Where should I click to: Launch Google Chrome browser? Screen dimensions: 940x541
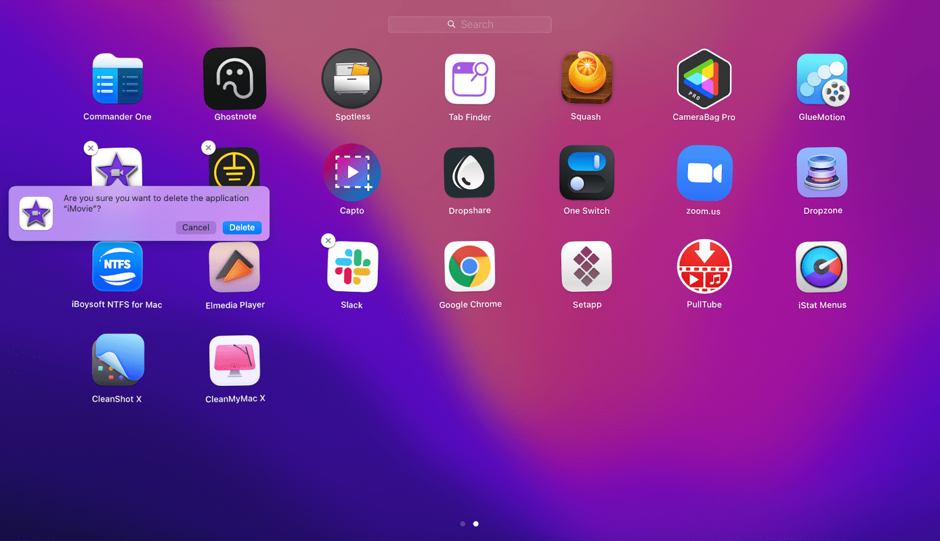pyautogui.click(x=469, y=267)
